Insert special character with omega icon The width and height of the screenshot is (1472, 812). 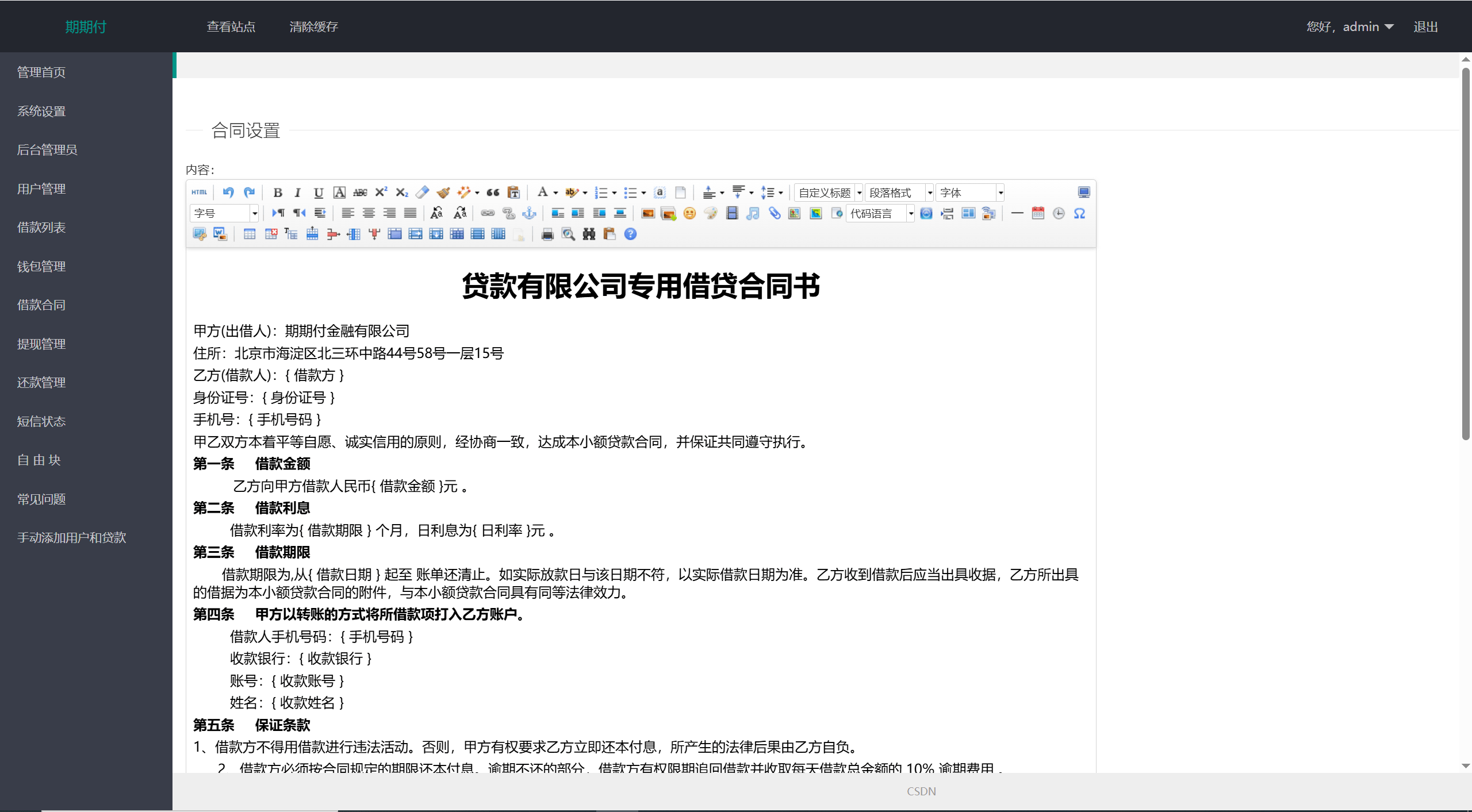[1079, 214]
